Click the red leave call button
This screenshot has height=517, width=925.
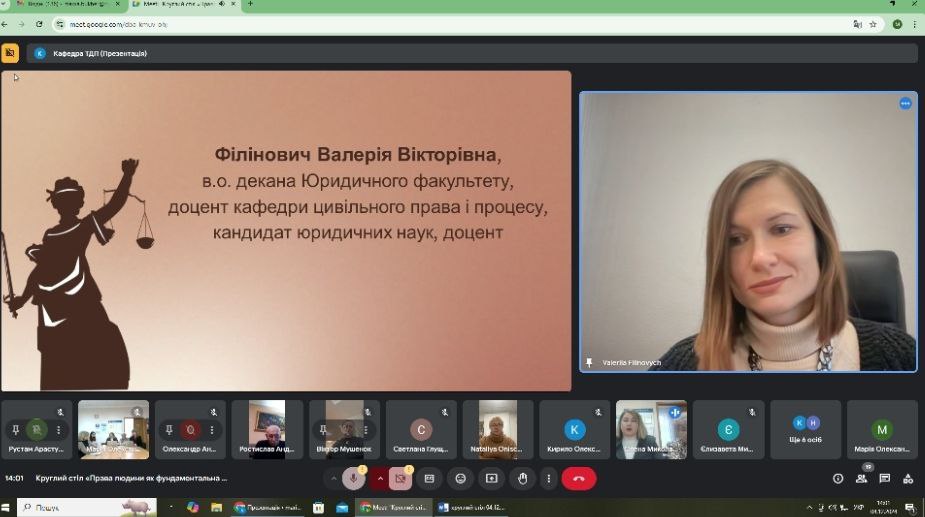point(578,479)
